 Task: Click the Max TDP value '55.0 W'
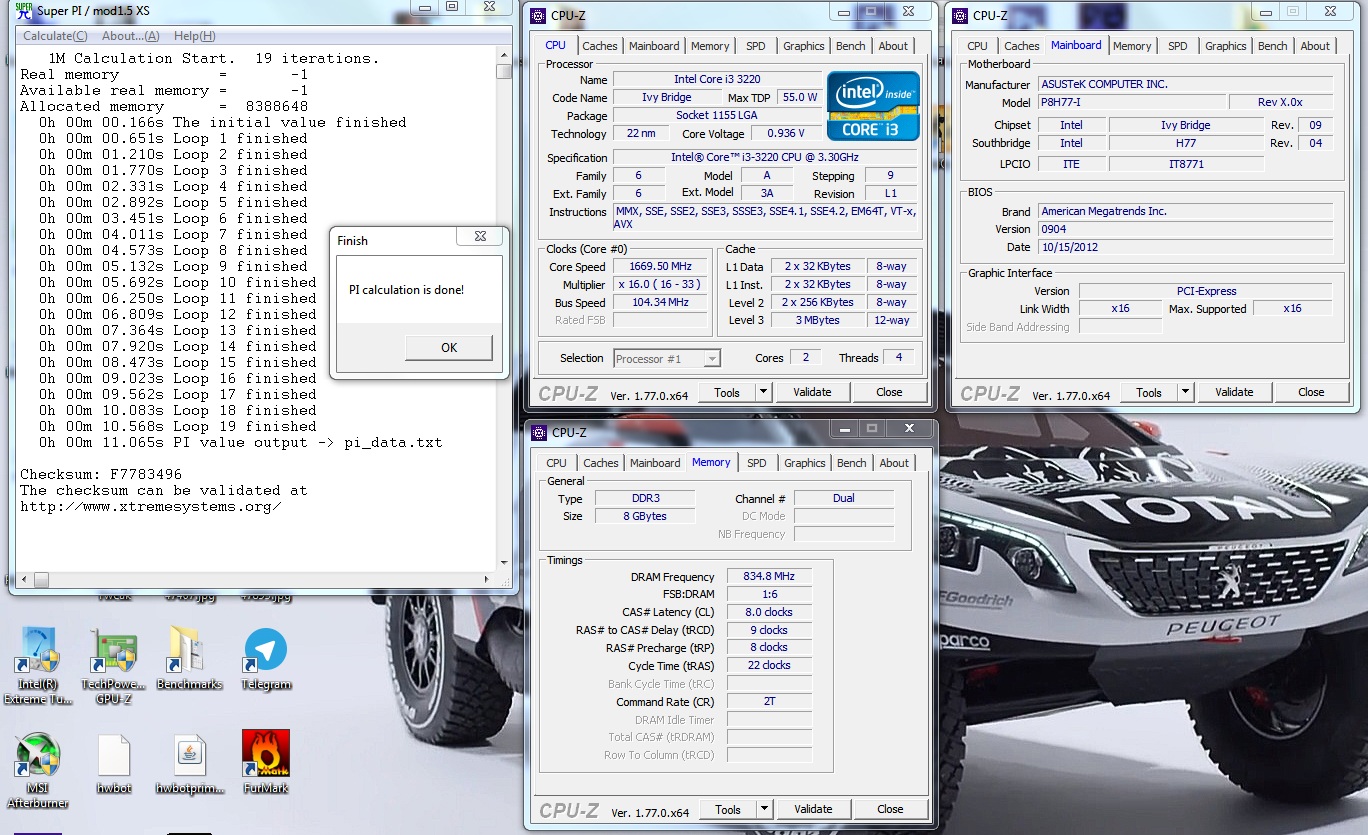[799, 97]
